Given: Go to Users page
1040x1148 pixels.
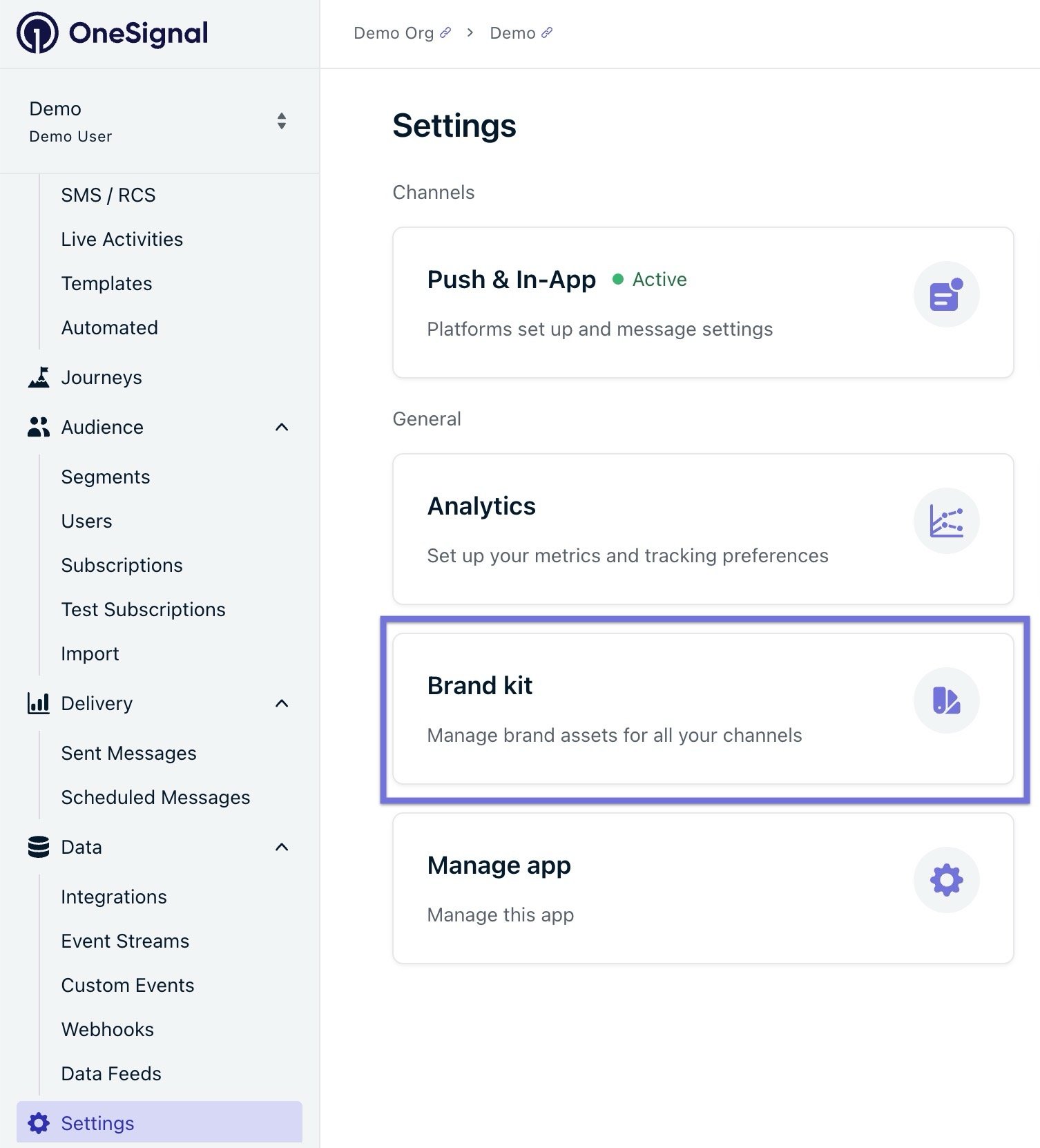Looking at the screenshot, I should click(86, 521).
